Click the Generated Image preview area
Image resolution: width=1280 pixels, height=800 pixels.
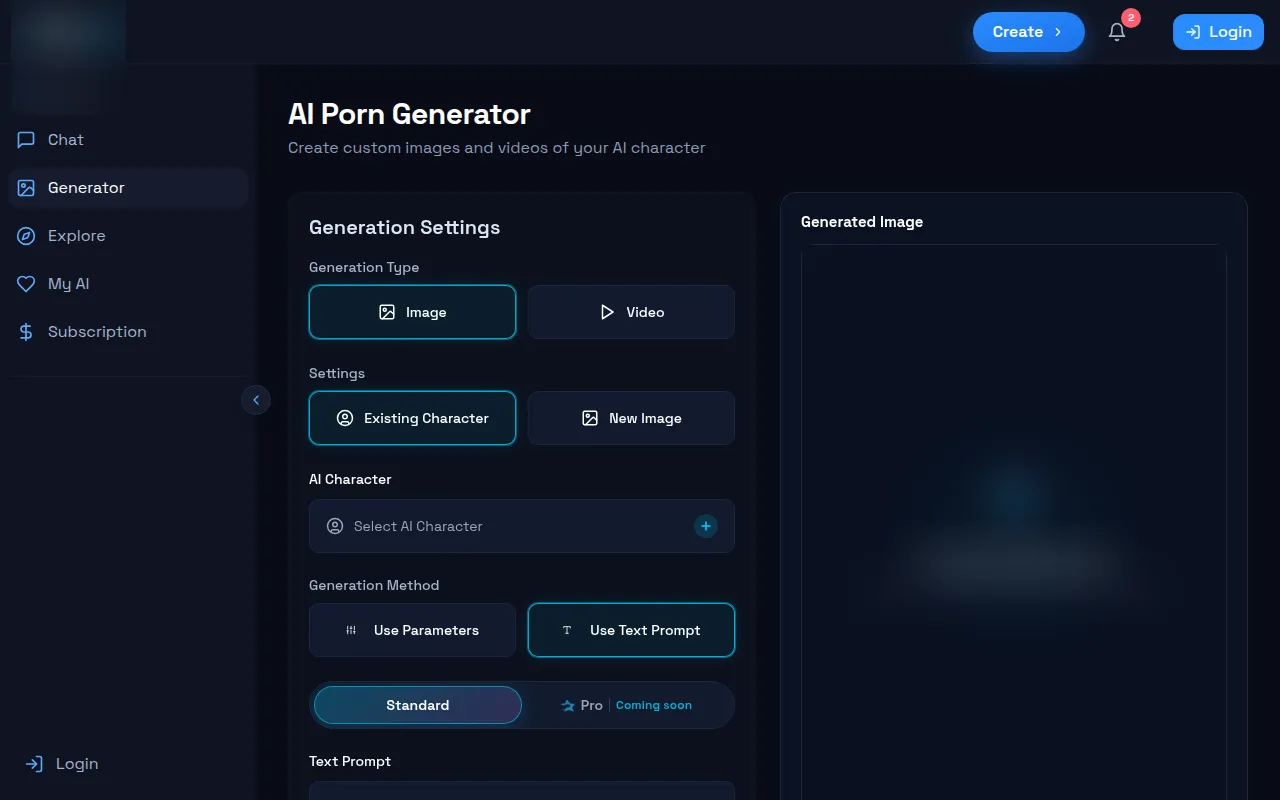(1014, 522)
